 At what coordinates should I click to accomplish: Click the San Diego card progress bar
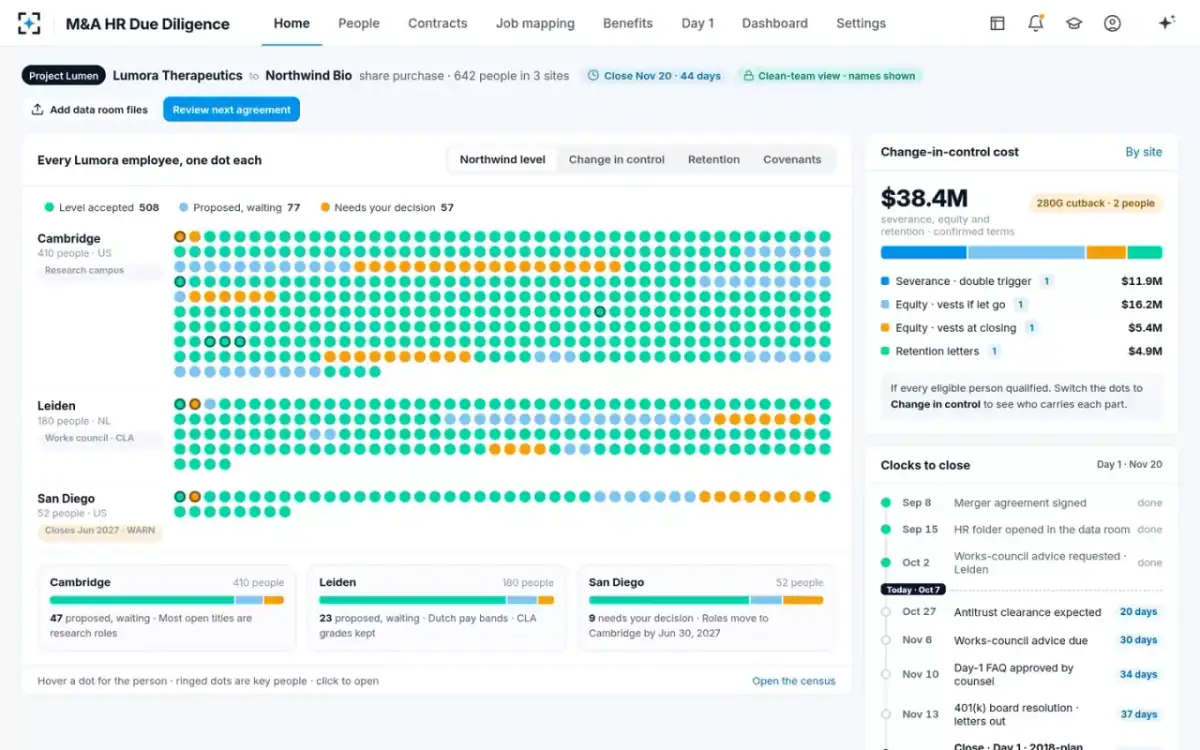706,600
